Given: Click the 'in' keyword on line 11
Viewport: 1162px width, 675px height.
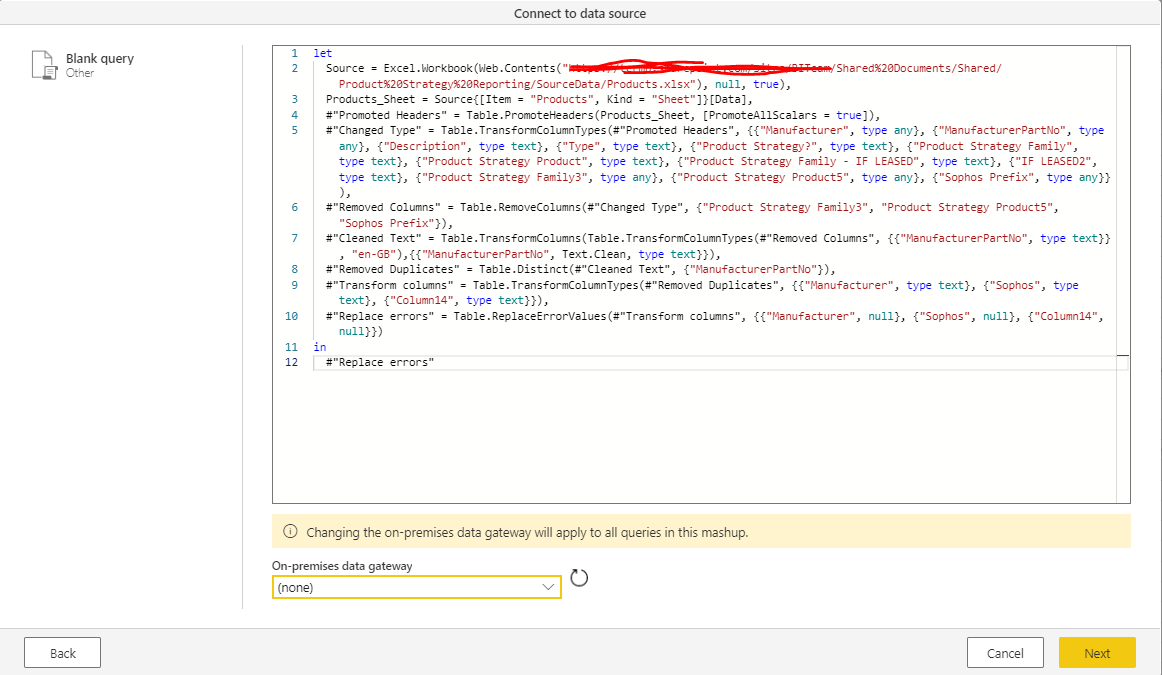Looking at the screenshot, I should 319,347.
